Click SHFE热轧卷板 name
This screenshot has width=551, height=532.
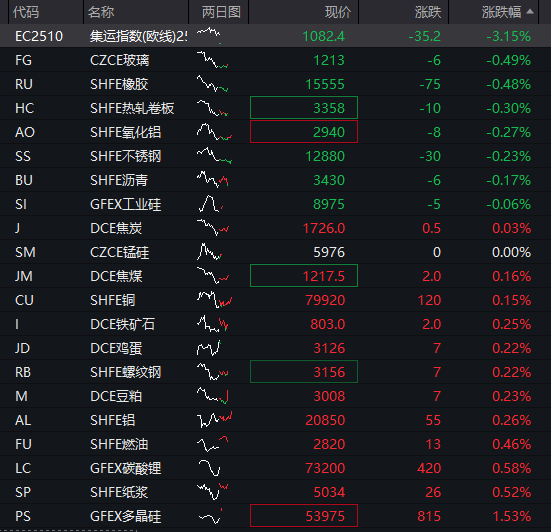point(132,108)
